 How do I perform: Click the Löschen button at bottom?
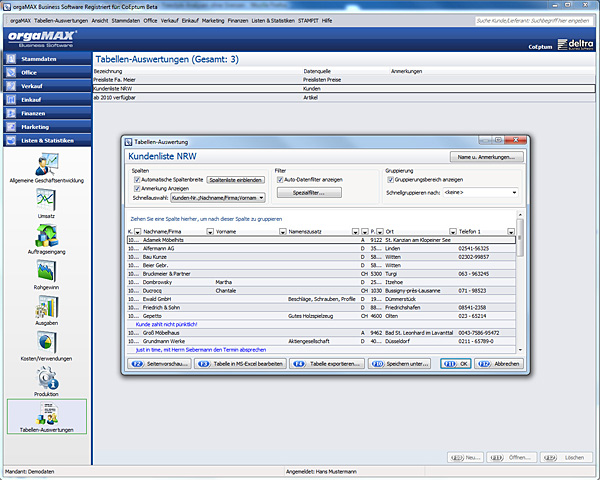[x=566, y=457]
